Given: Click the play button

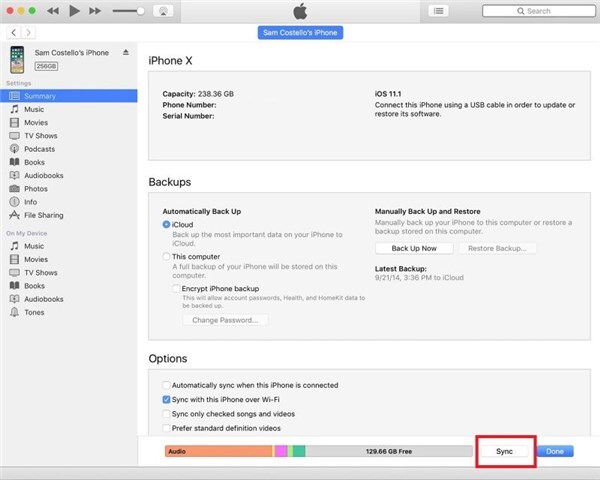Looking at the screenshot, I should coord(73,10).
